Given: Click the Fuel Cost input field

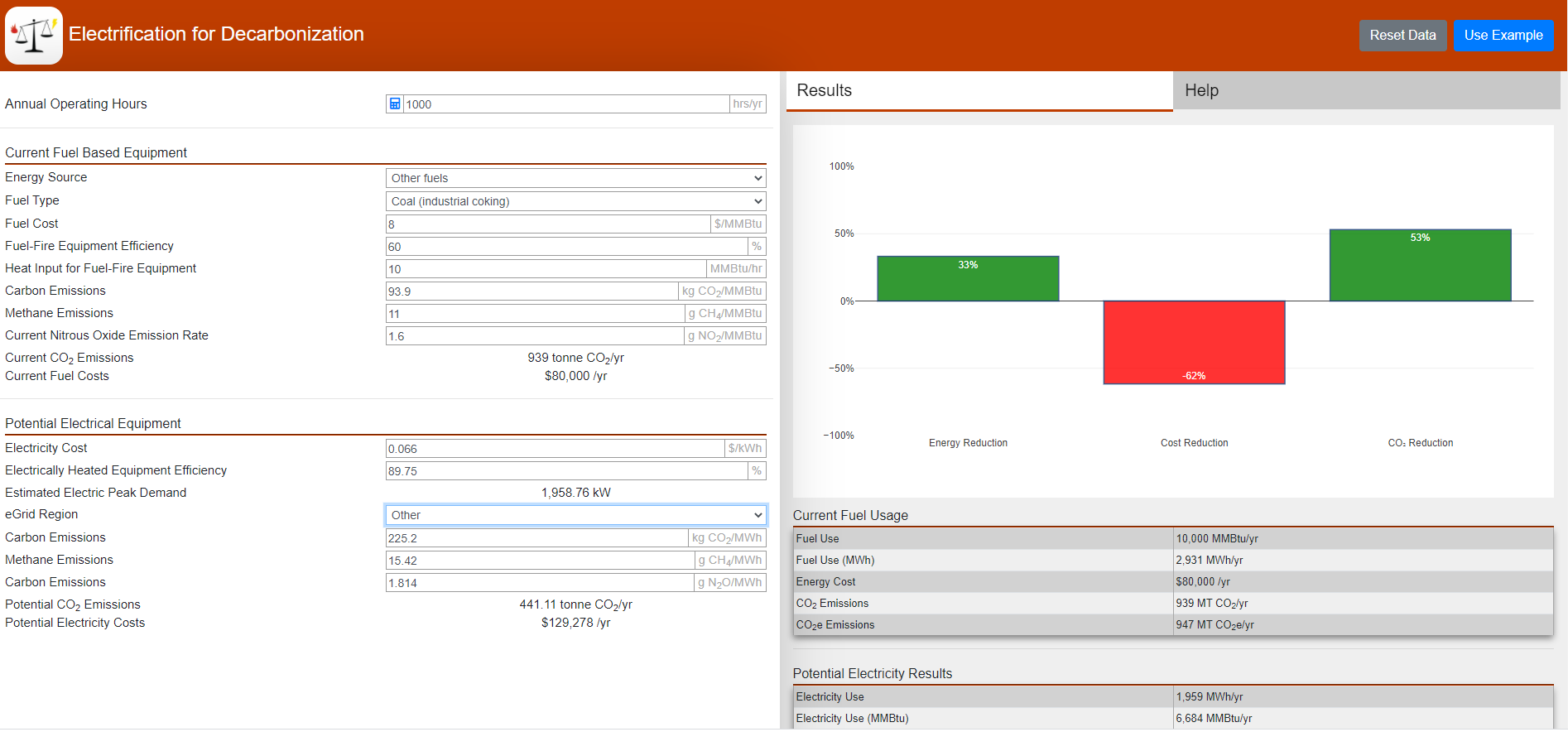Looking at the screenshot, I should coord(548,224).
